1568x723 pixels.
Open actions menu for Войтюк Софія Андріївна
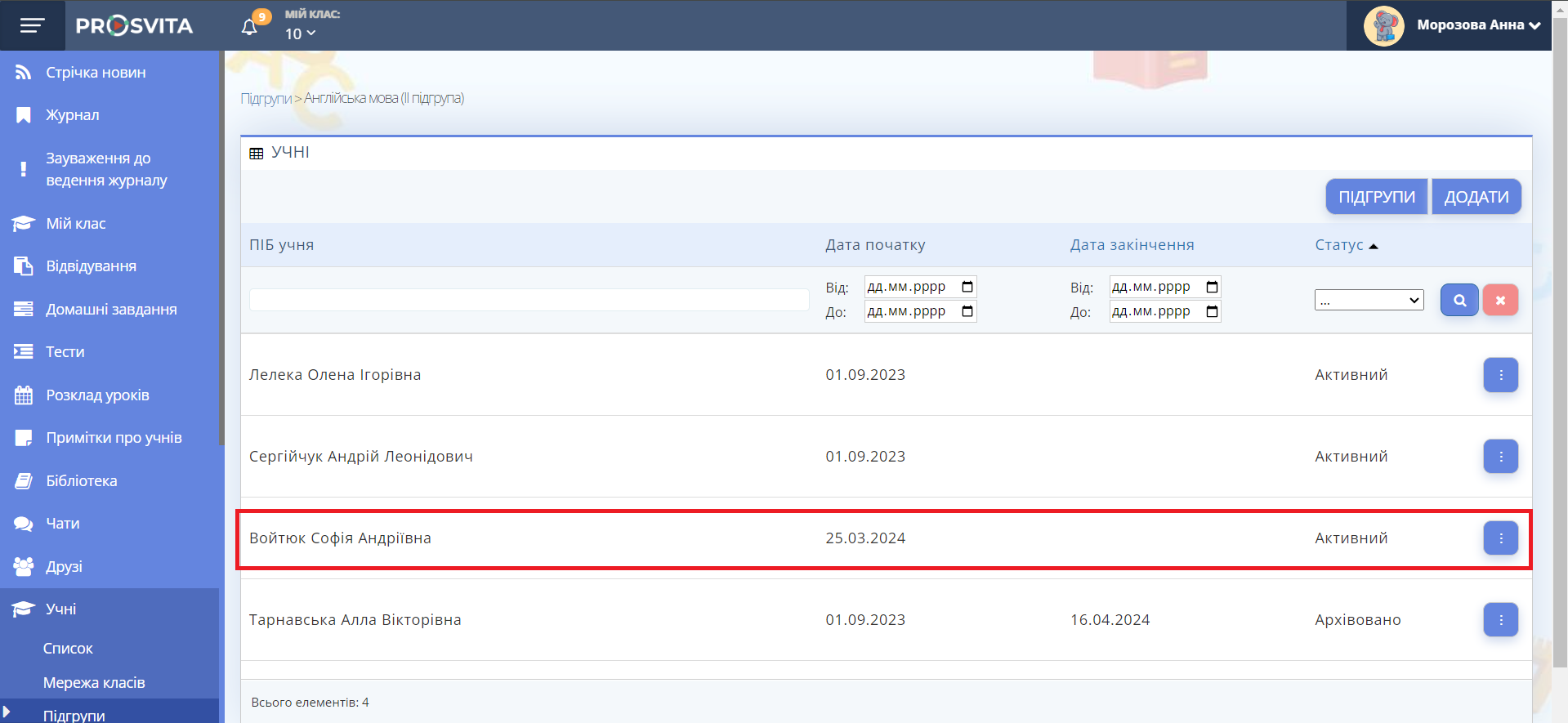tap(1500, 538)
